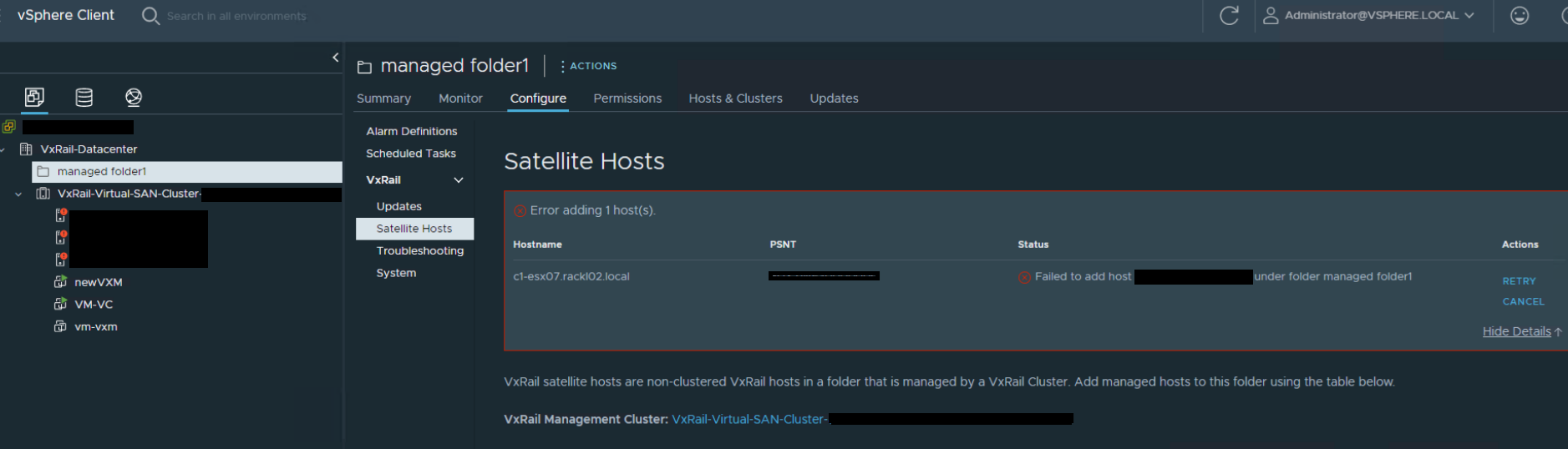Open Alarm Definitions in Configure menu

coord(412,131)
